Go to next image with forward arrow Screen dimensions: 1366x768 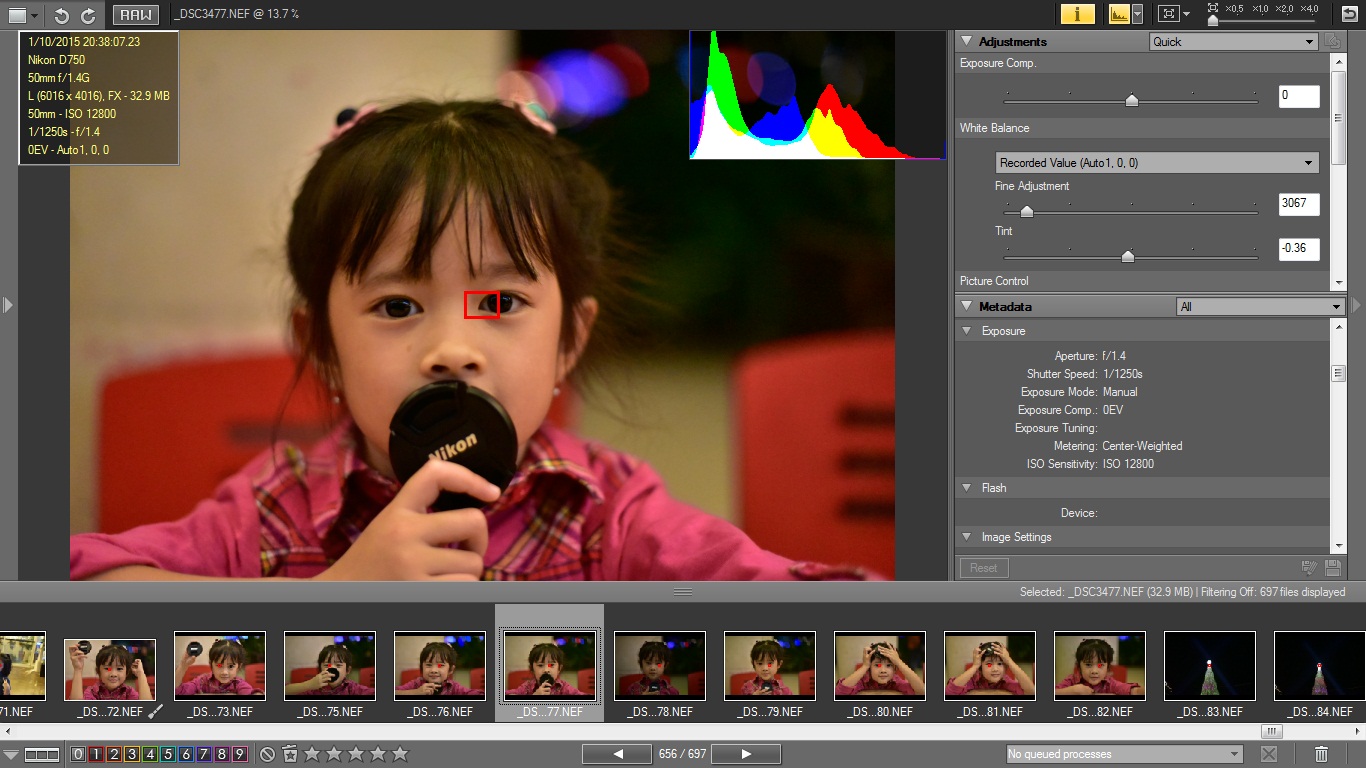point(745,754)
